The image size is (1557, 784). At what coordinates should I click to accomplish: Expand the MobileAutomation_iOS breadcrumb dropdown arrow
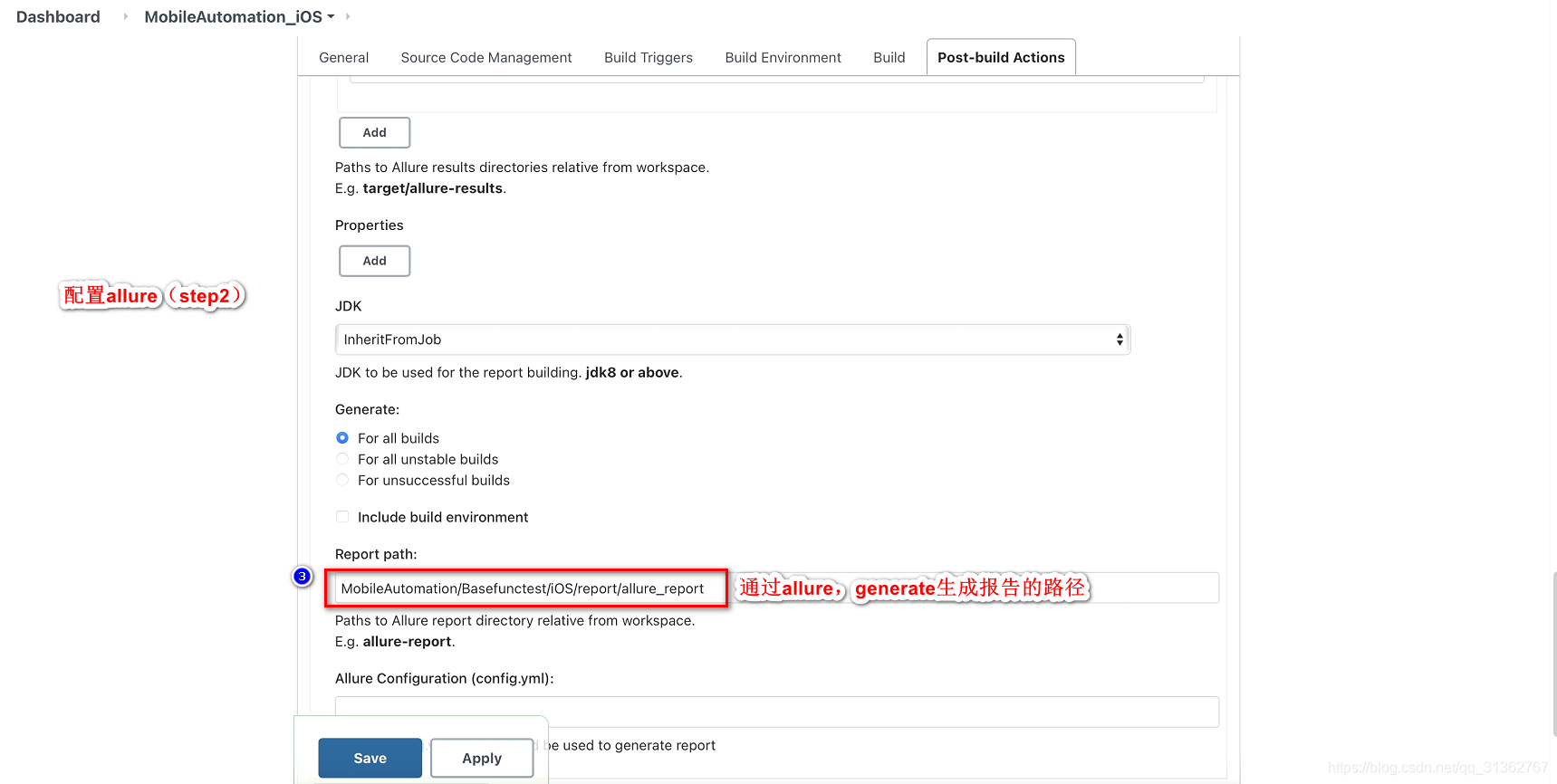click(x=331, y=17)
